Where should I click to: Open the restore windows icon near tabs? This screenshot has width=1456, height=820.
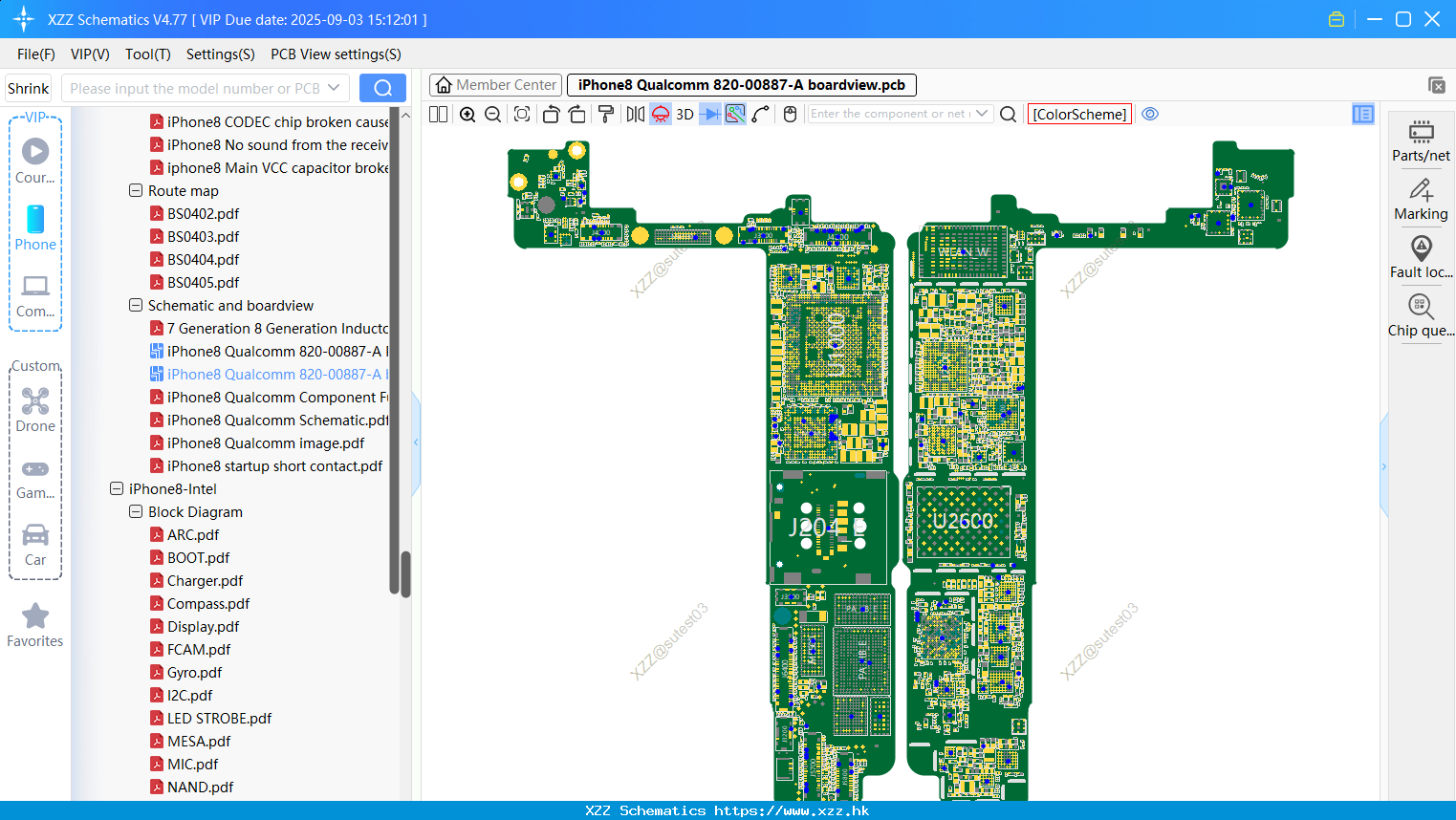1436,85
